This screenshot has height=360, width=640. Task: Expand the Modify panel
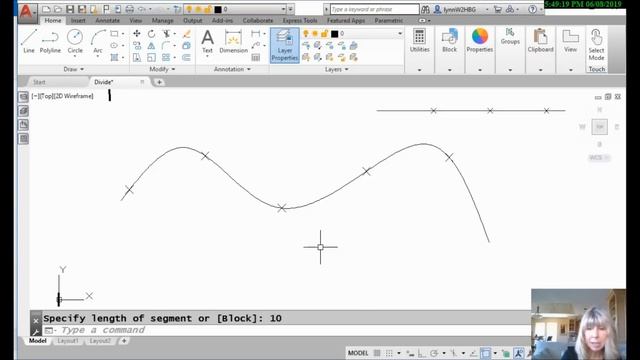click(x=162, y=69)
